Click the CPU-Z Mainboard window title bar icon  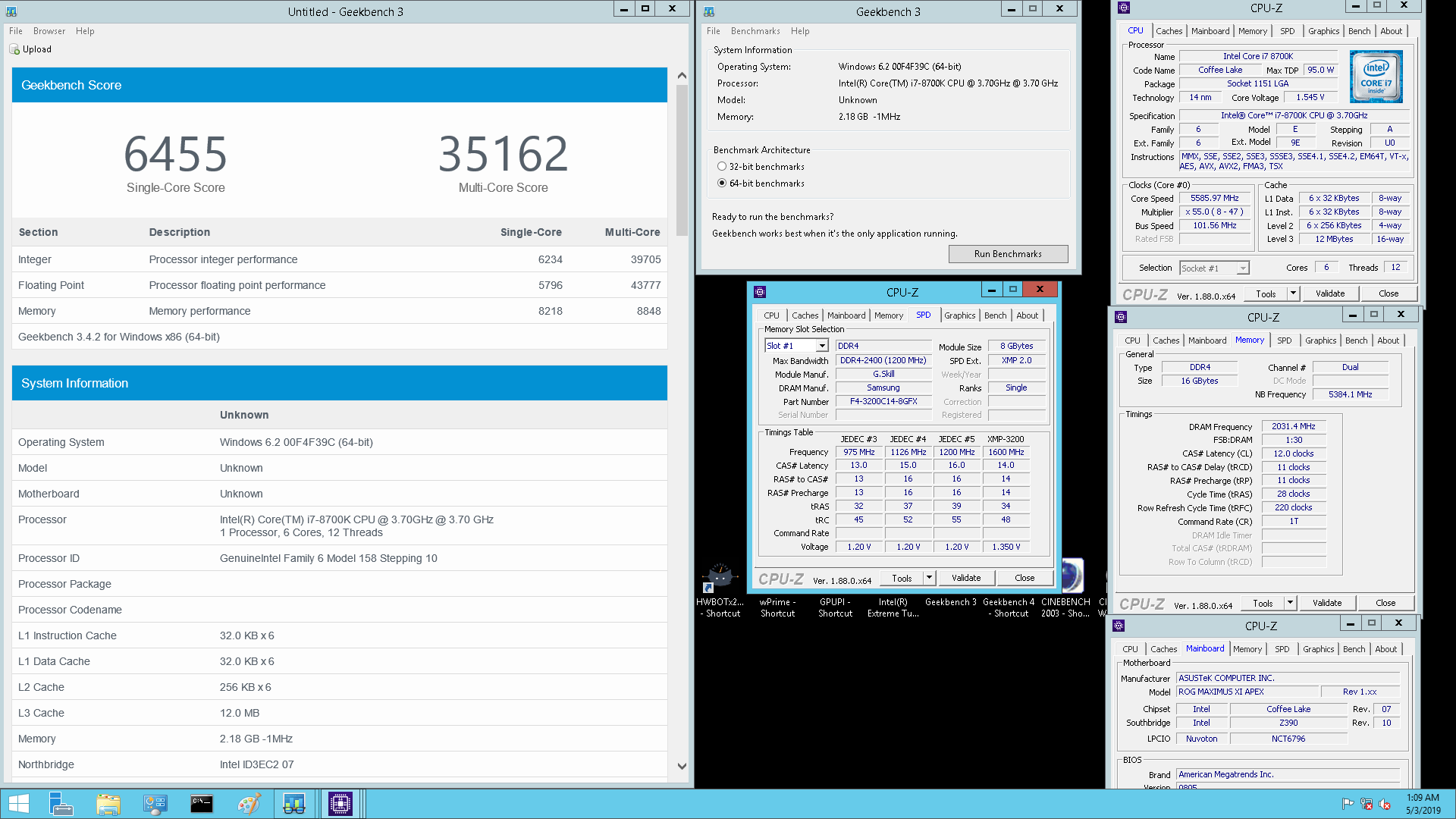[x=1119, y=626]
